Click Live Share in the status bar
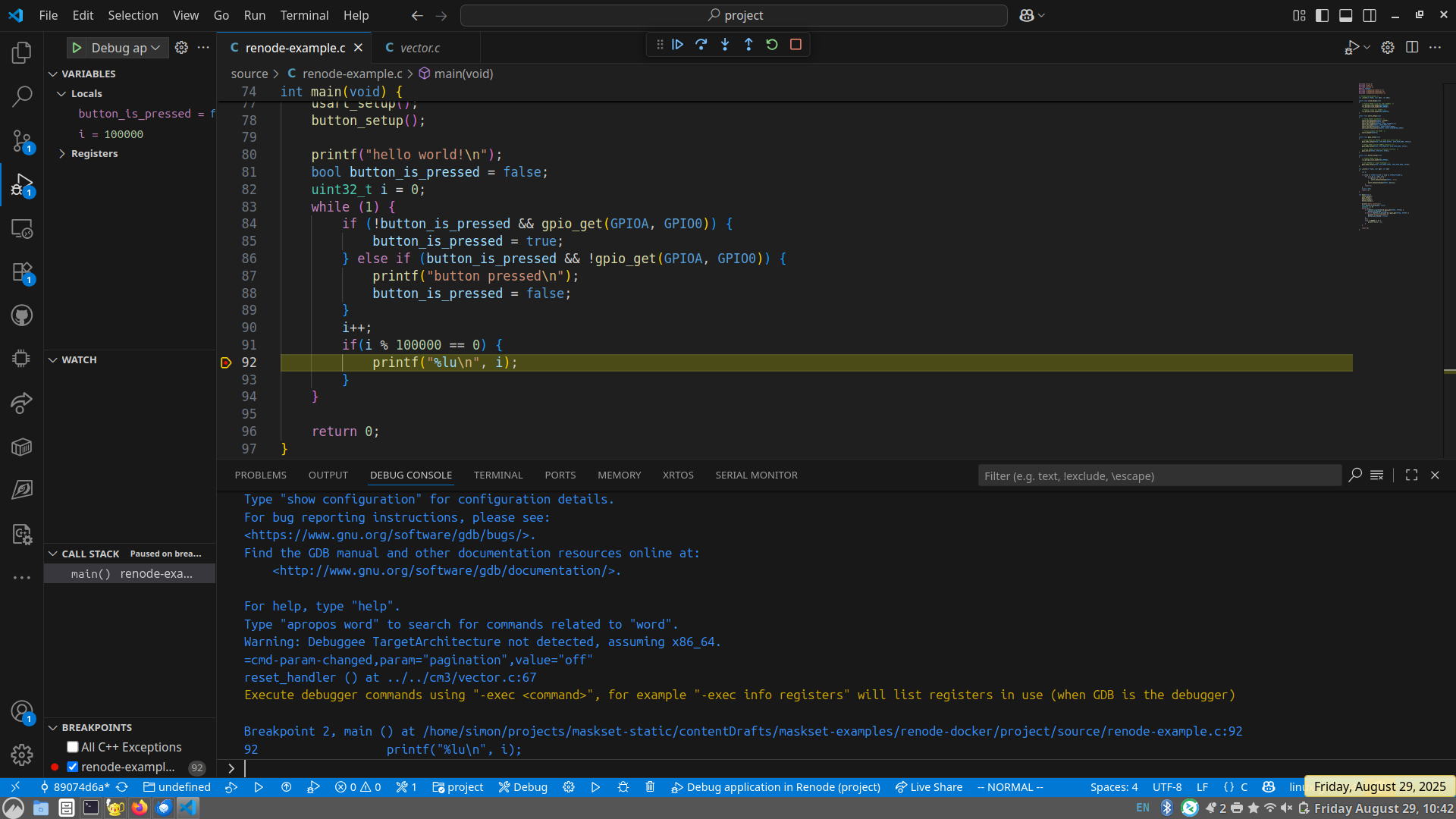The width and height of the screenshot is (1456, 819). coord(929,787)
